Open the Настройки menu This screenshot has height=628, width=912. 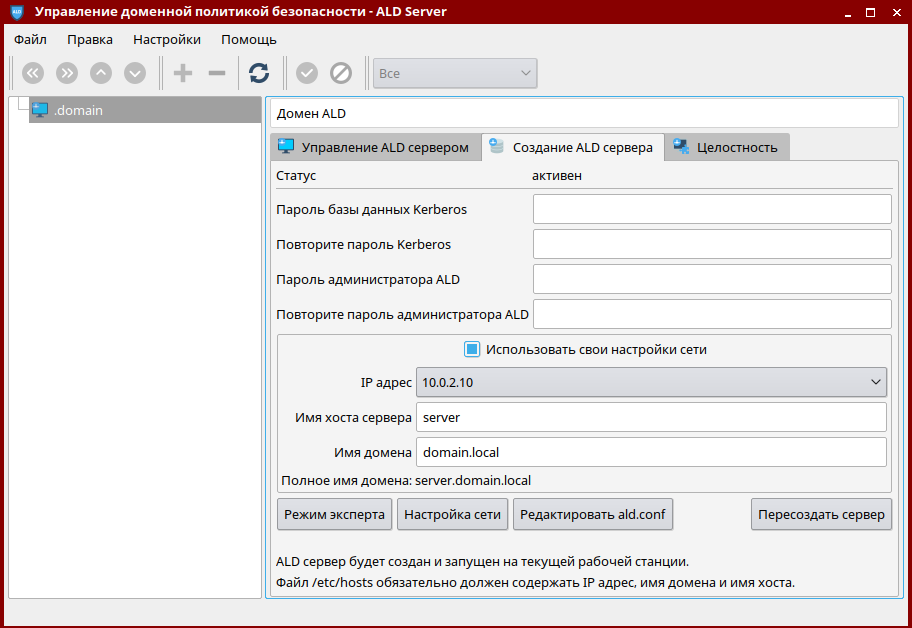coord(167,40)
